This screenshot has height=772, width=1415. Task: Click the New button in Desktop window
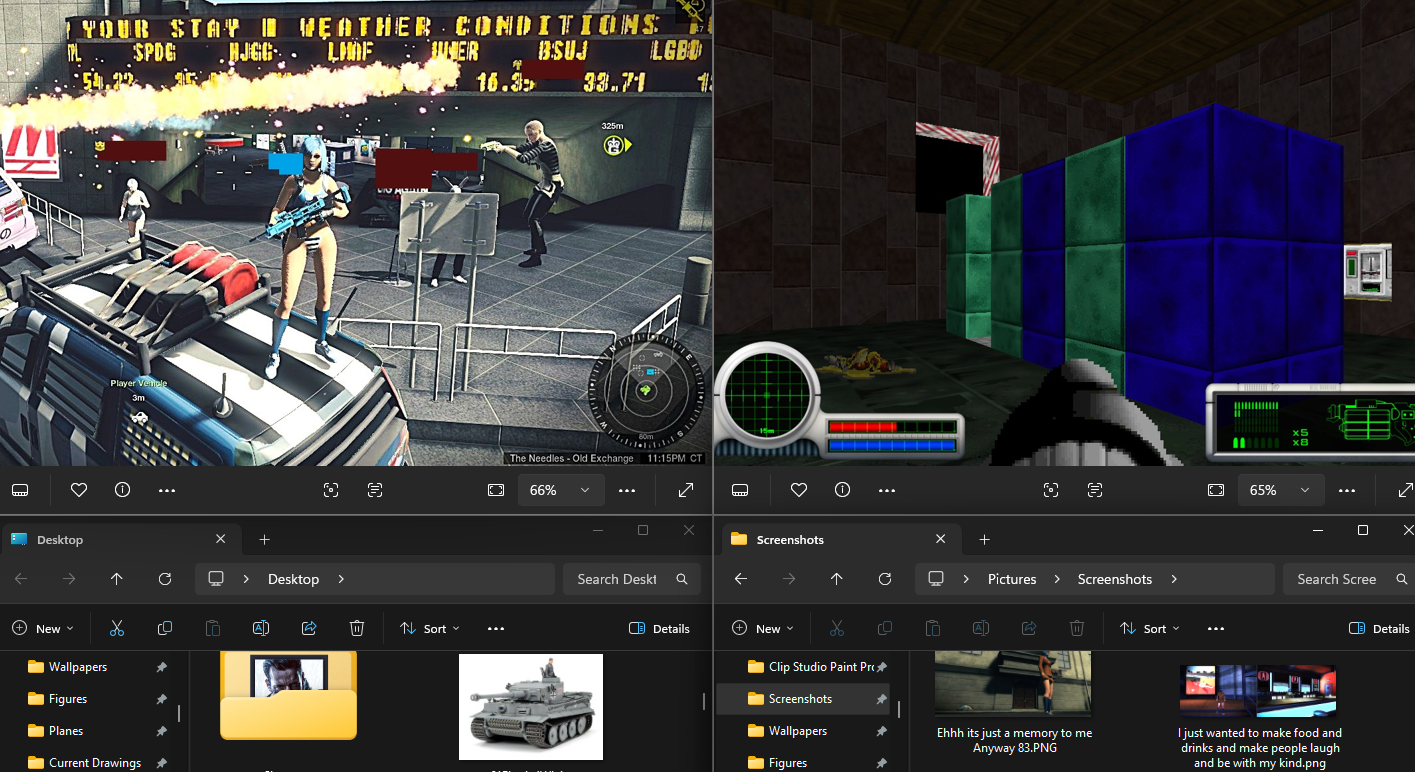42,628
